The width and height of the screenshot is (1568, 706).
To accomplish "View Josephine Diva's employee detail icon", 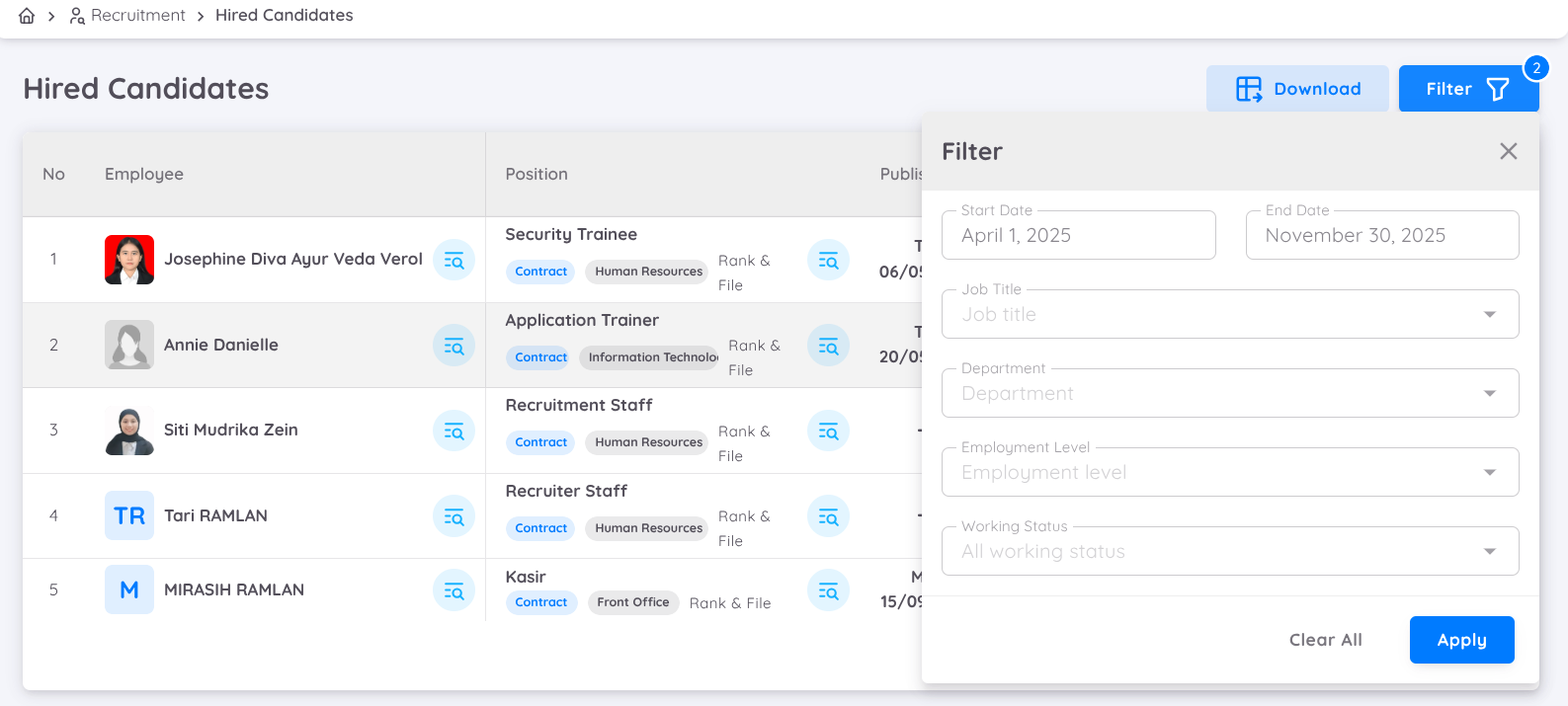I will 454,260.
